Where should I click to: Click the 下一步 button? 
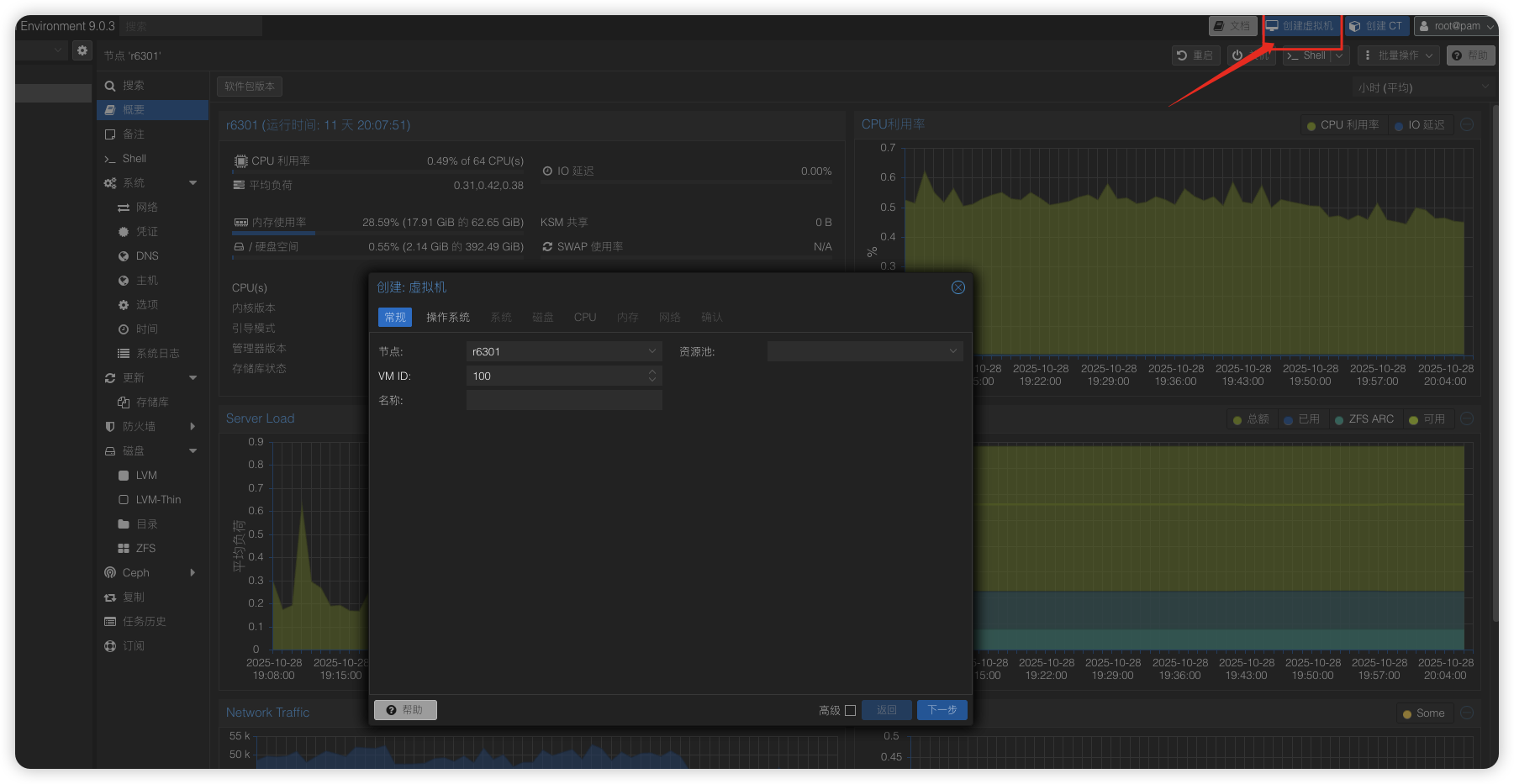[942, 710]
